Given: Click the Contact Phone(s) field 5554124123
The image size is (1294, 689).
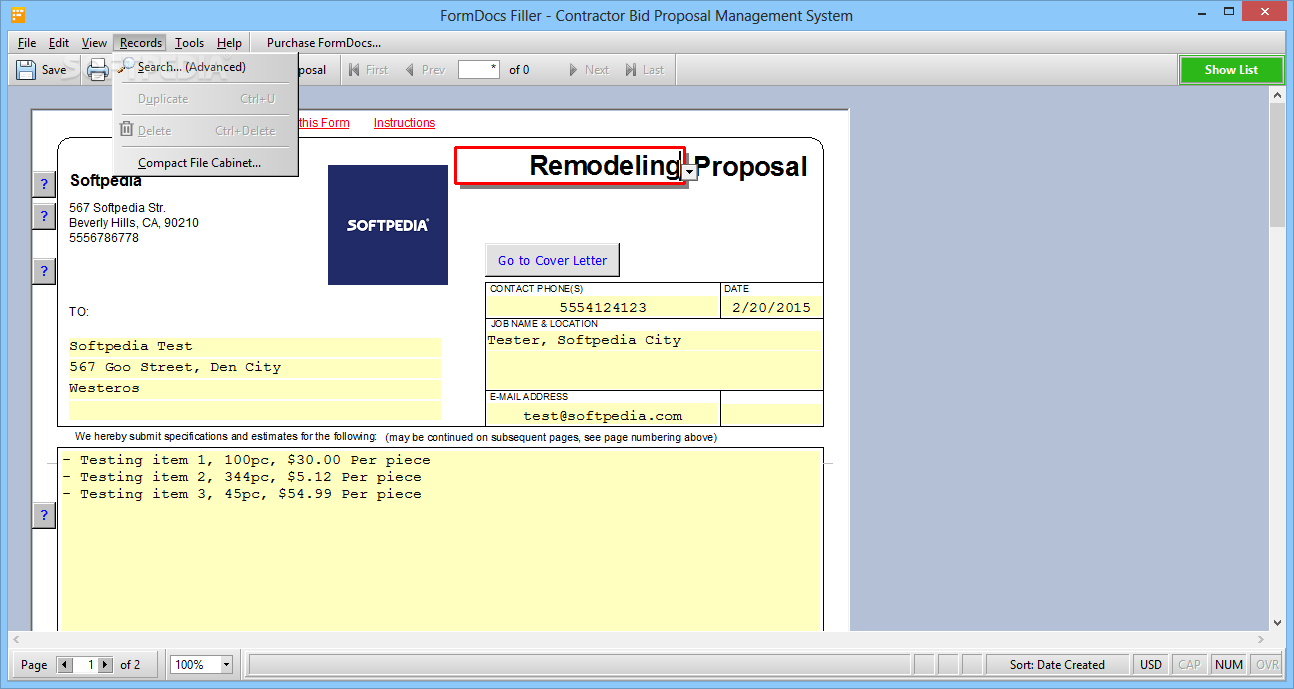Looking at the screenshot, I should 603,307.
